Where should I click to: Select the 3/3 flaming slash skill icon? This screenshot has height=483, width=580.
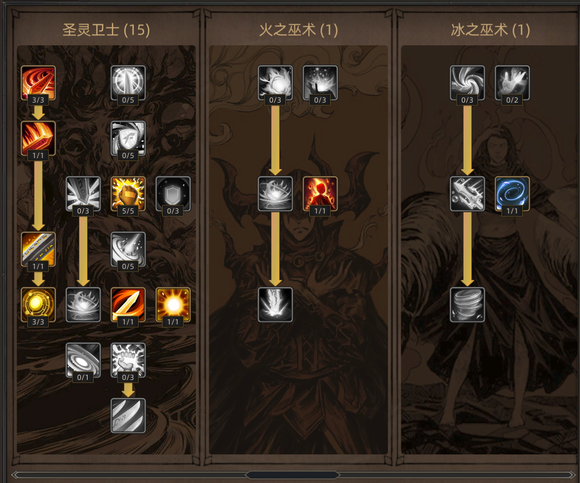coord(38,83)
